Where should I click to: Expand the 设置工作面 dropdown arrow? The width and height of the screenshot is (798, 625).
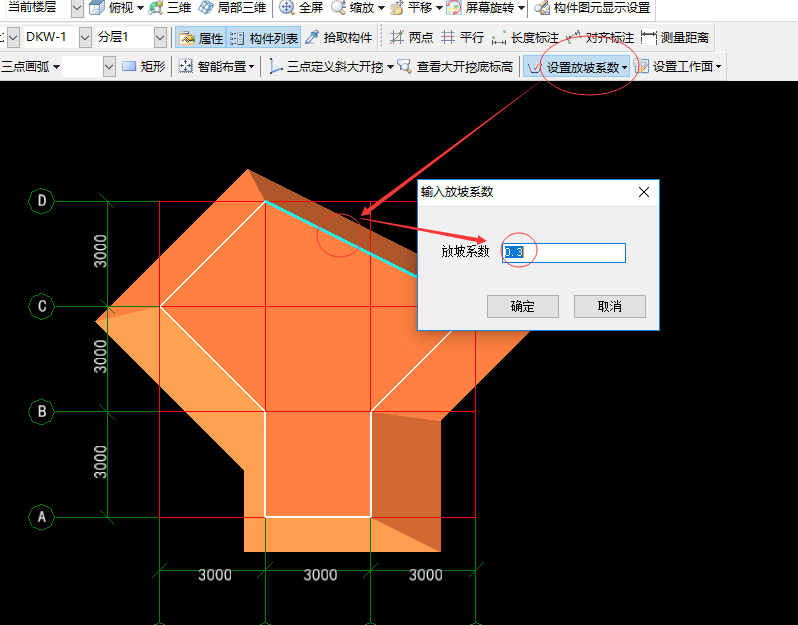pos(718,67)
